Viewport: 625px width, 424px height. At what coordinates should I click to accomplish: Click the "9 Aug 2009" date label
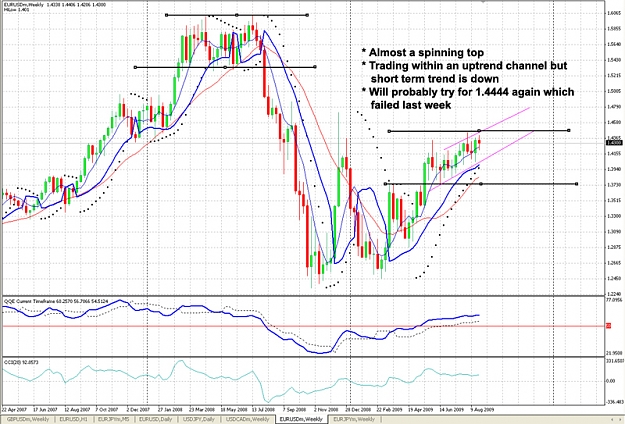point(482,409)
